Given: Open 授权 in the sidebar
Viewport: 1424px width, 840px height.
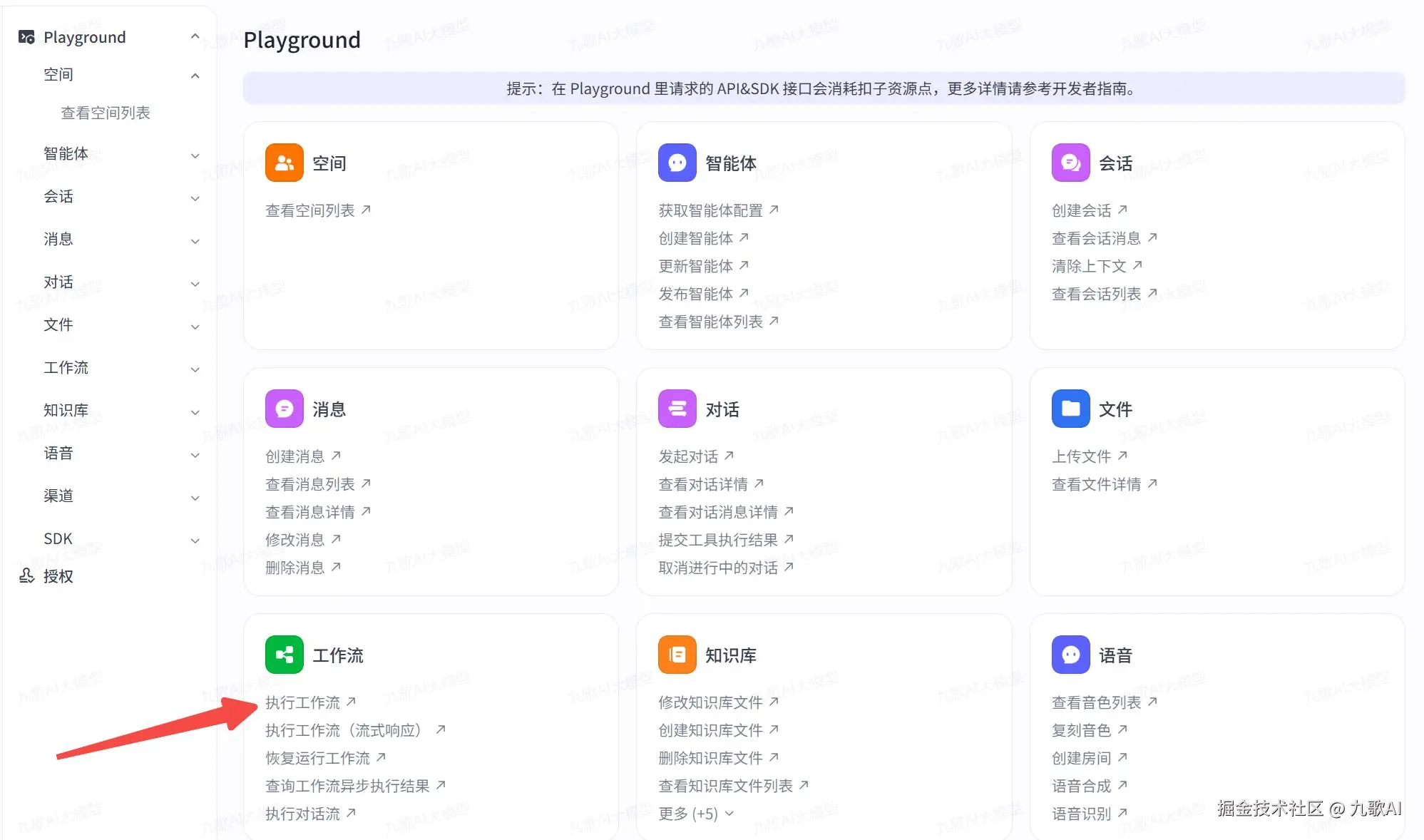Looking at the screenshot, I should [58, 576].
